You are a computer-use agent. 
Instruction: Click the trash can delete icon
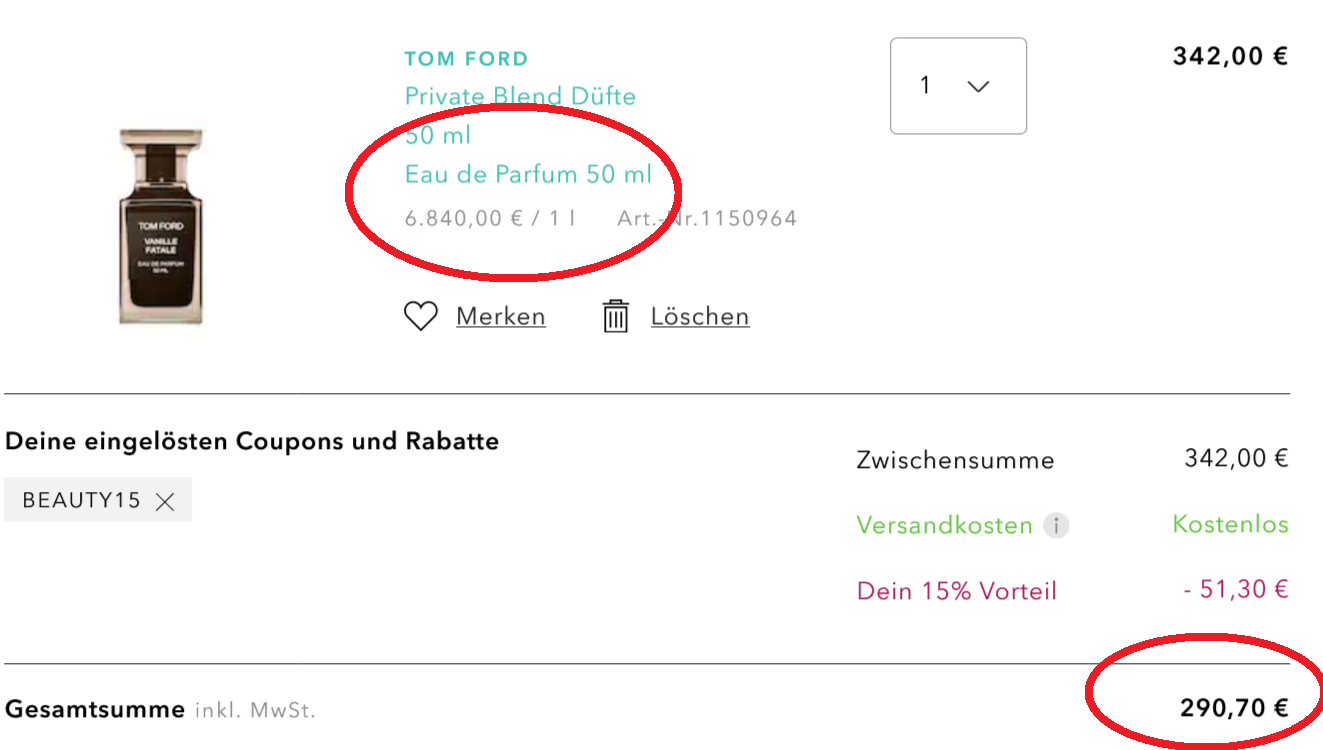click(615, 317)
